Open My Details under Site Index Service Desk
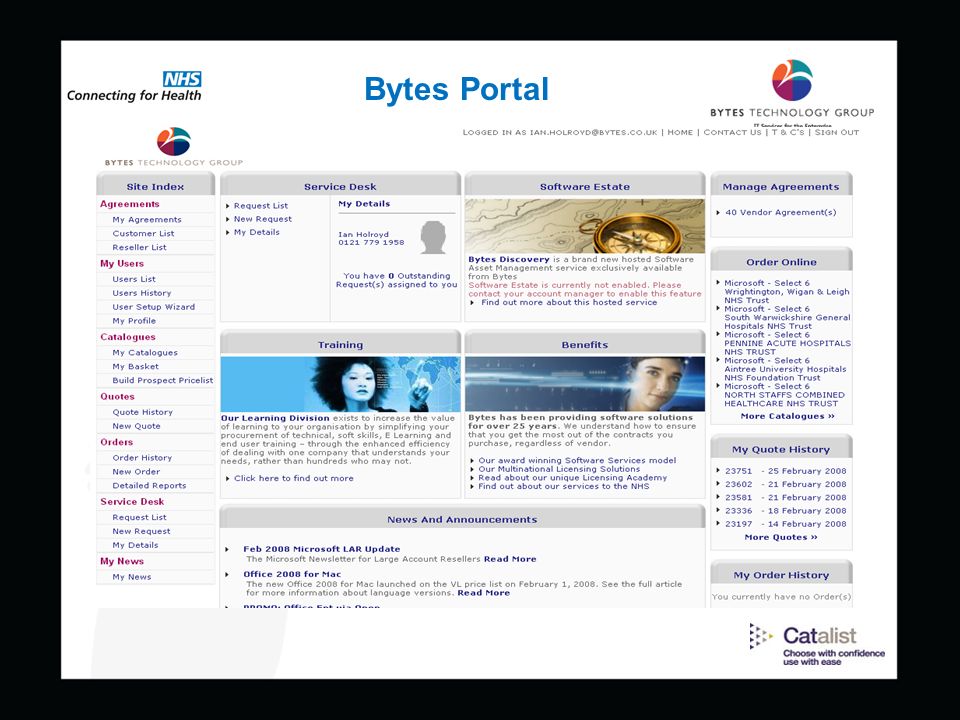 tap(135, 545)
